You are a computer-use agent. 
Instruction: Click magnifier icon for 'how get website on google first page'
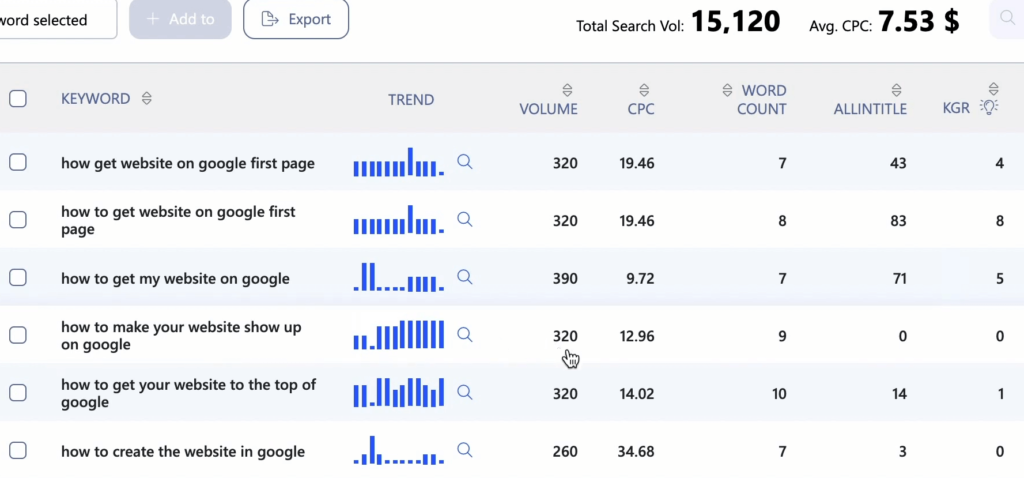point(464,162)
